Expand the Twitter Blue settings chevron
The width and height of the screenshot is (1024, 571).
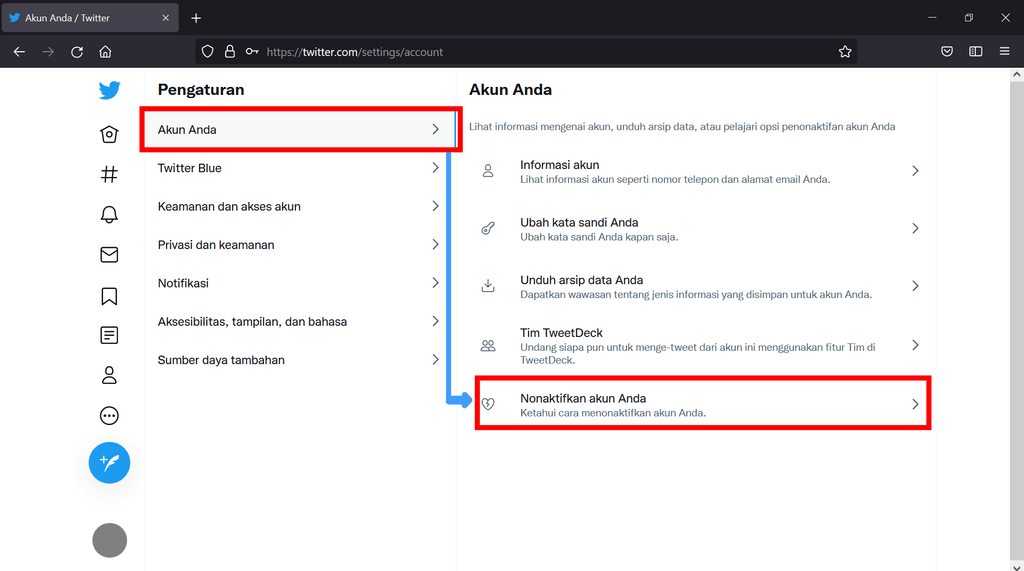point(435,168)
